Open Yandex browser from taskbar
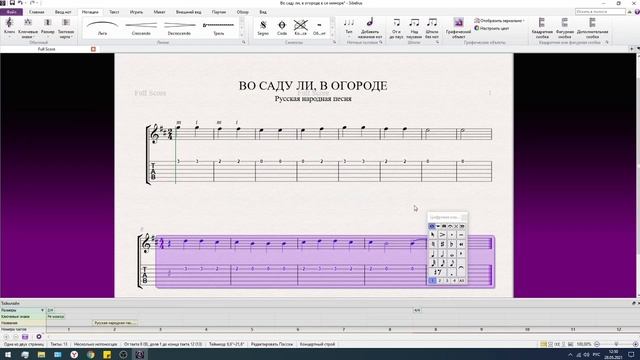The image size is (640, 360). tap(74, 354)
